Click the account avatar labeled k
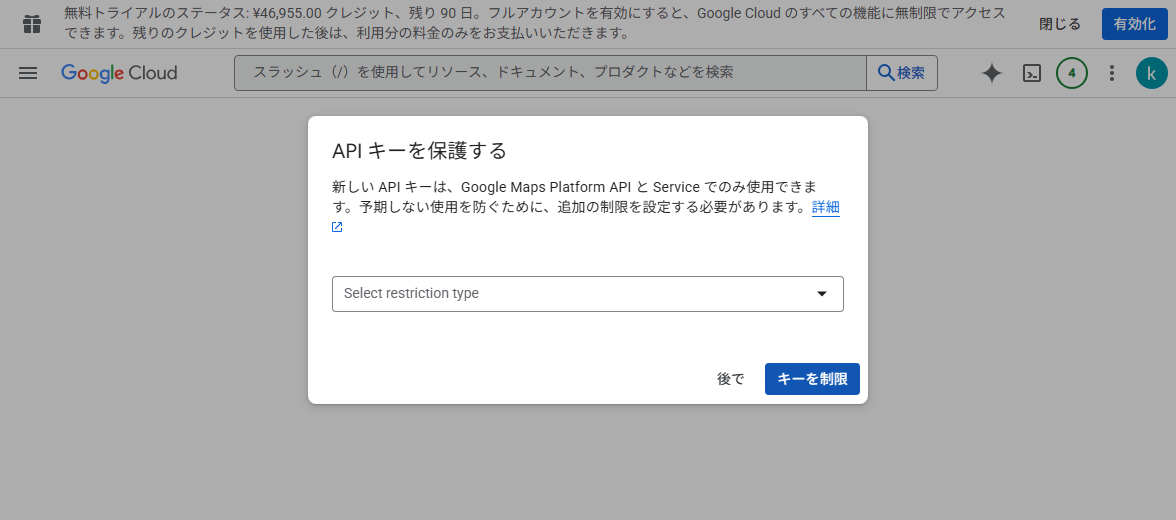 pyautogui.click(x=1151, y=73)
